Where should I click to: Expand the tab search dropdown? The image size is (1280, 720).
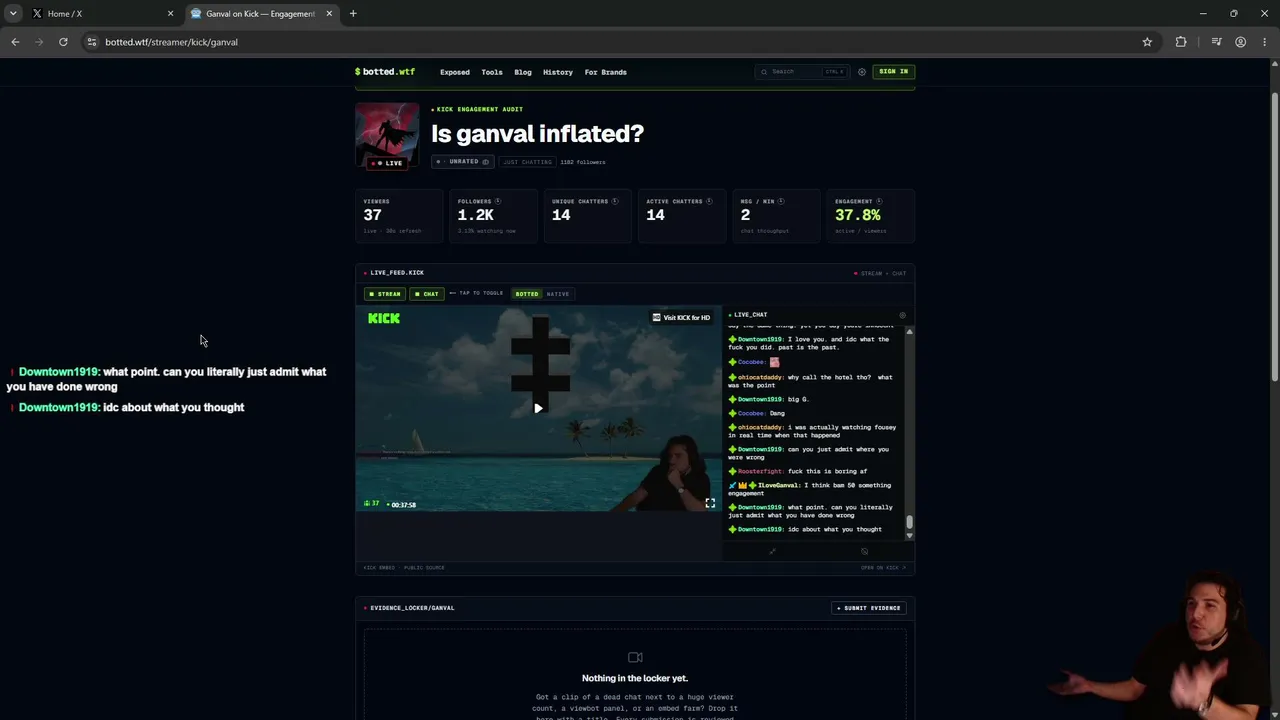[x=13, y=14]
